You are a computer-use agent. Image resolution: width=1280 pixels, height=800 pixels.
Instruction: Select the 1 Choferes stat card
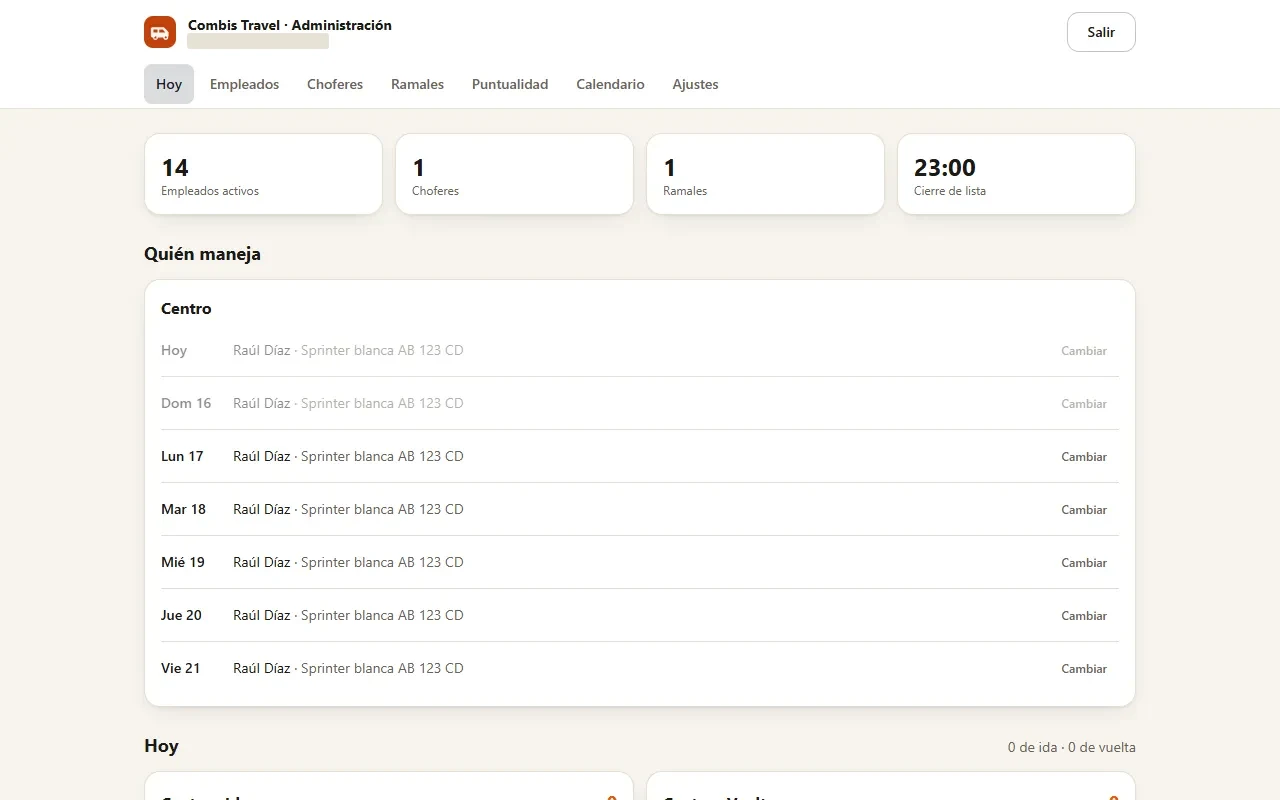point(514,174)
